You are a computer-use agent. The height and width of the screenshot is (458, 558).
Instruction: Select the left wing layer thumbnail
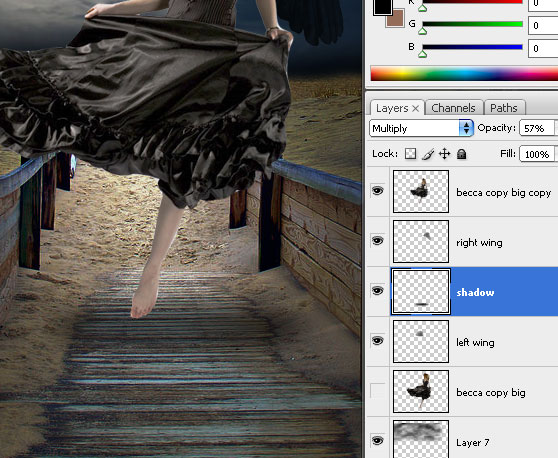pyautogui.click(x=421, y=342)
